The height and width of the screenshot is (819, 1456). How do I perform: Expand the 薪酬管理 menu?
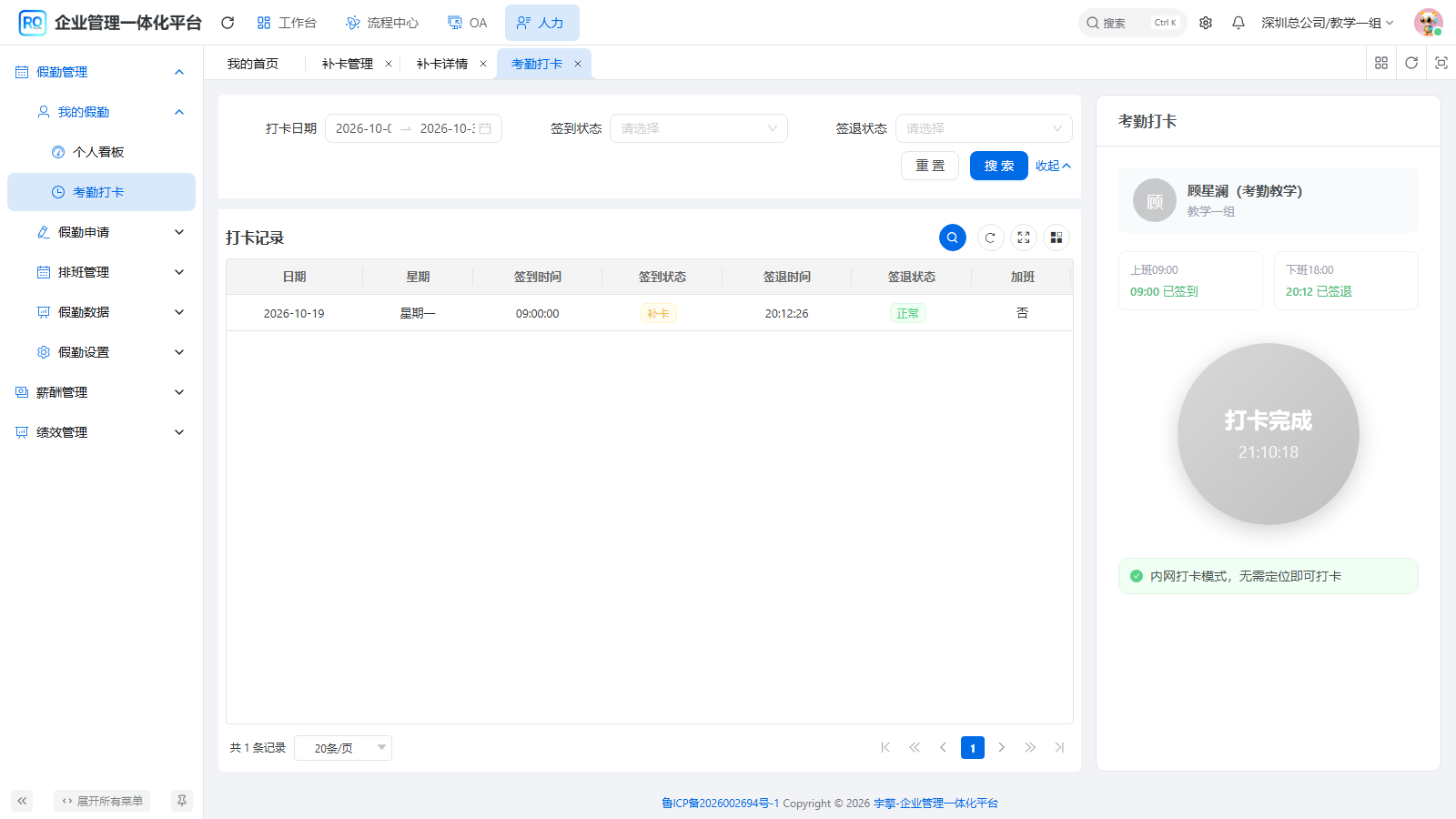click(102, 392)
